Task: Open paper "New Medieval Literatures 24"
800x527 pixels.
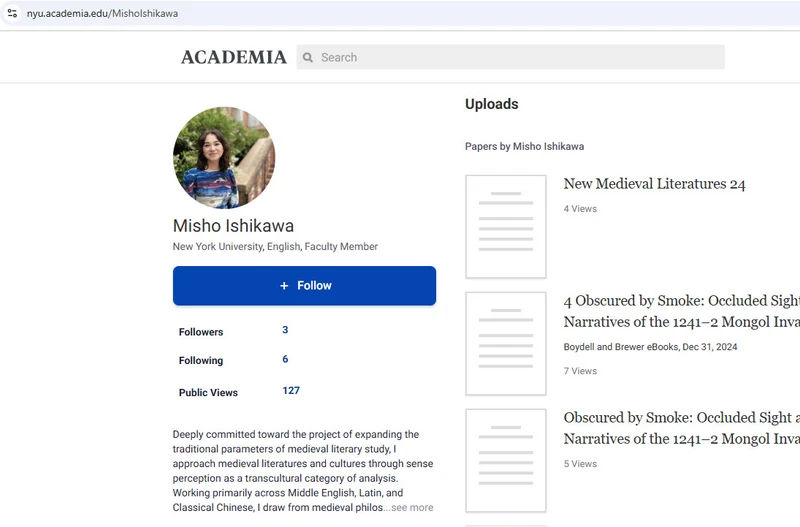Action: [x=654, y=184]
